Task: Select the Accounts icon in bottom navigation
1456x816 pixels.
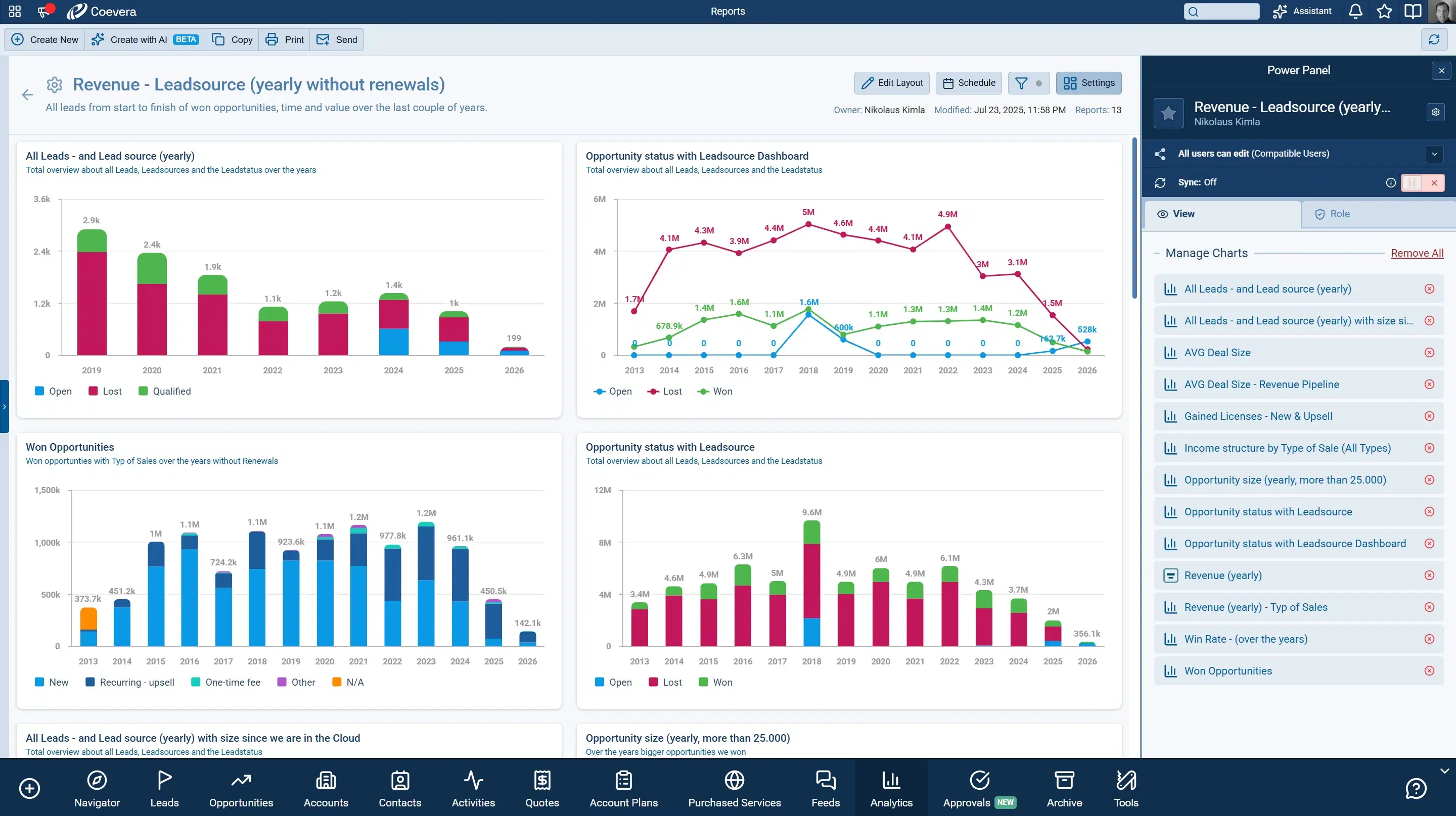Action: point(326,788)
